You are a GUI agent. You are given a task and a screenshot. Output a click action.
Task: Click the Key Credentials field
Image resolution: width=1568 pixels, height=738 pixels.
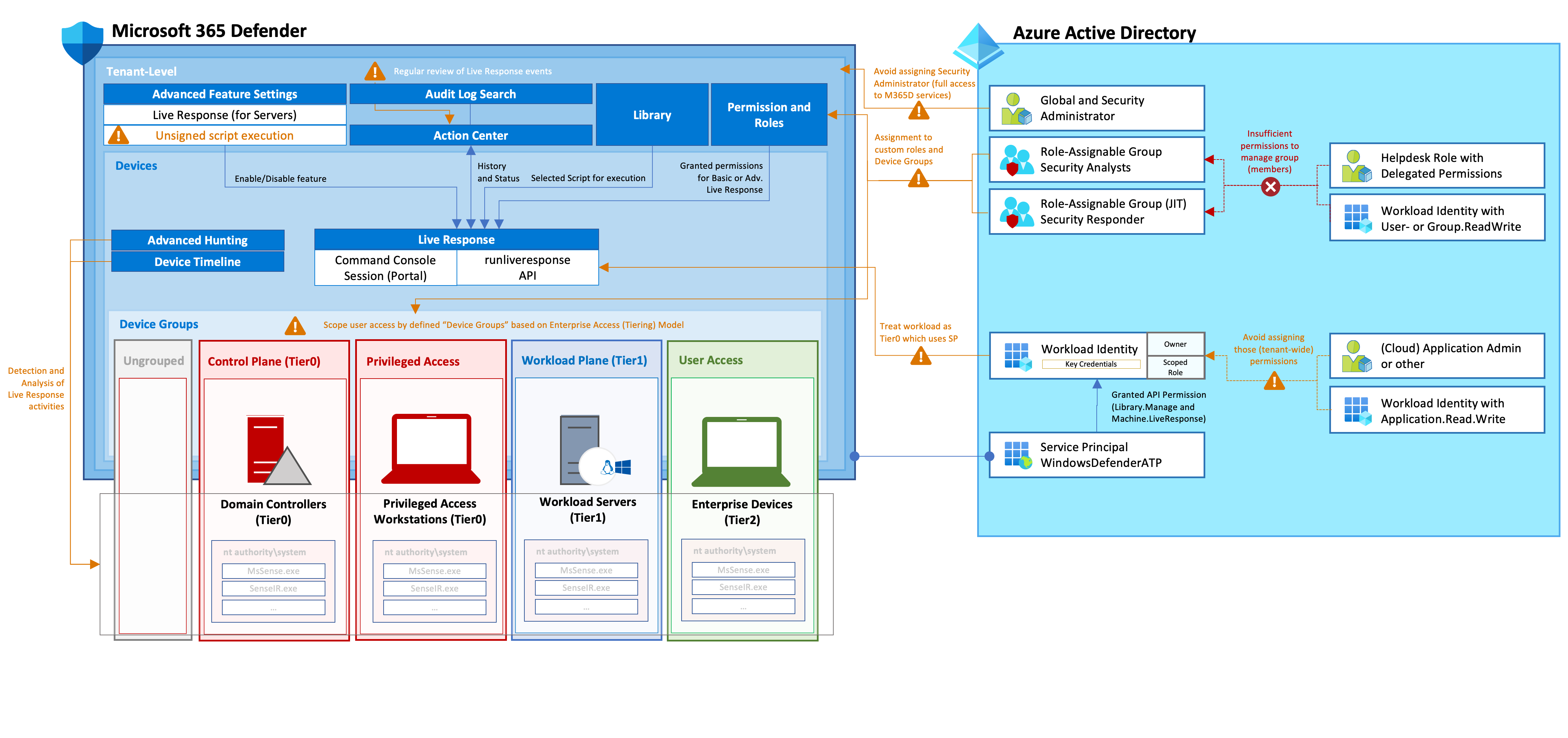[x=1091, y=364]
